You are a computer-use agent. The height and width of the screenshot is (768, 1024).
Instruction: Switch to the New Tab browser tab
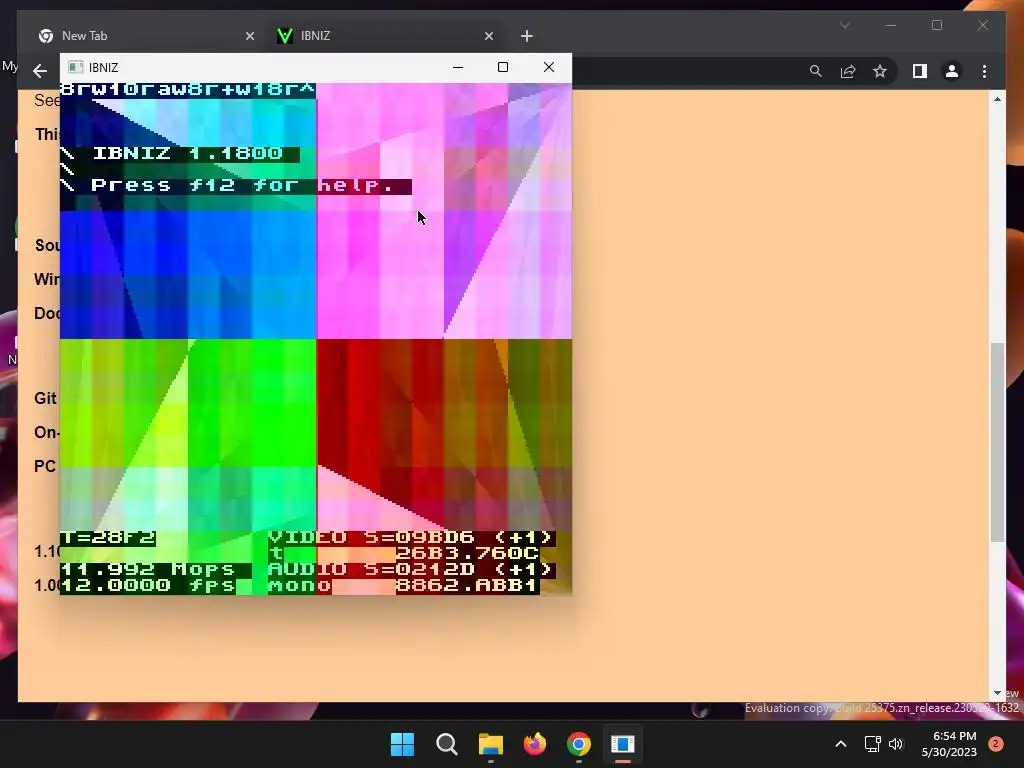pyautogui.click(x=147, y=36)
